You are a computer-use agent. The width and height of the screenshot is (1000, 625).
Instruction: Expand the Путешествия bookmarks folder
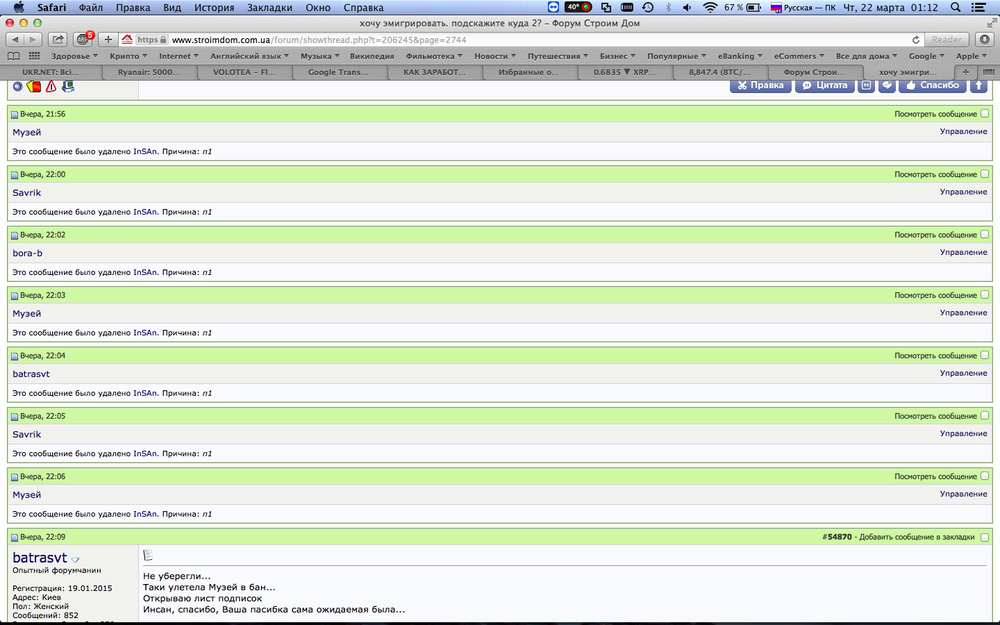[x=557, y=56]
